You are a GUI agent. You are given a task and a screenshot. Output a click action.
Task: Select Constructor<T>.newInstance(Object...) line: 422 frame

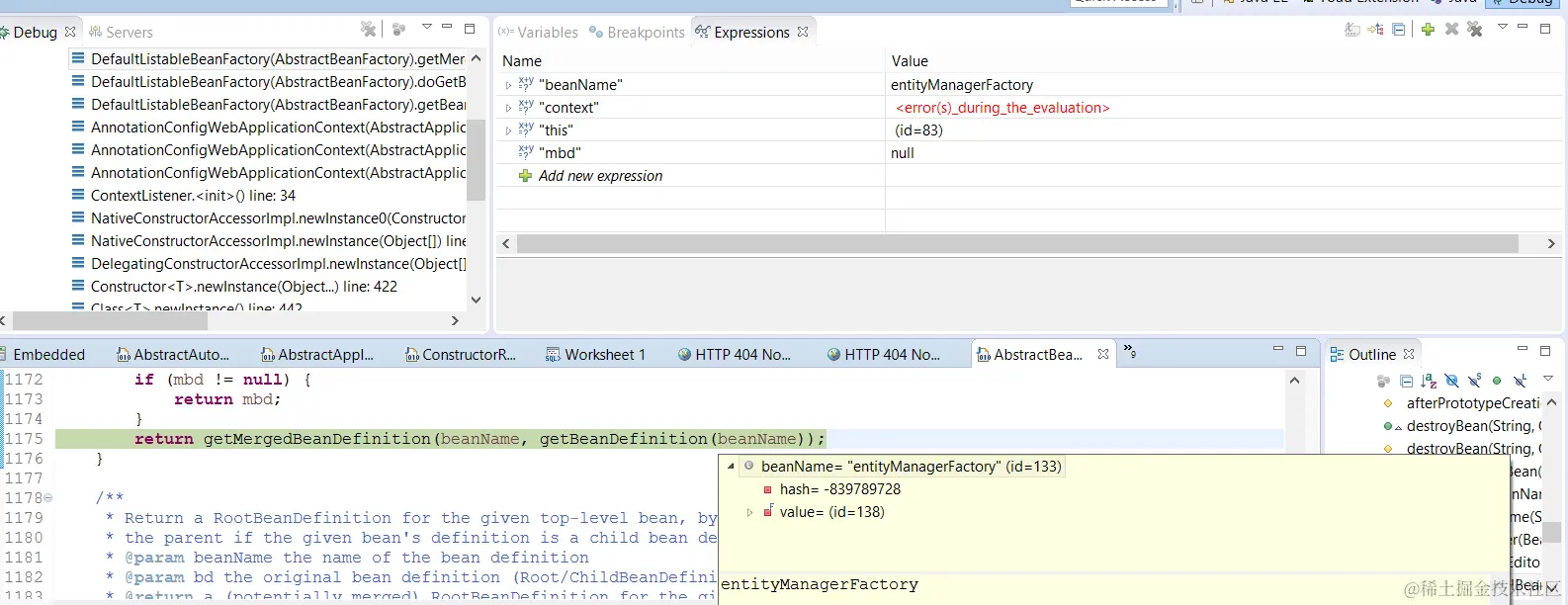[x=243, y=287]
